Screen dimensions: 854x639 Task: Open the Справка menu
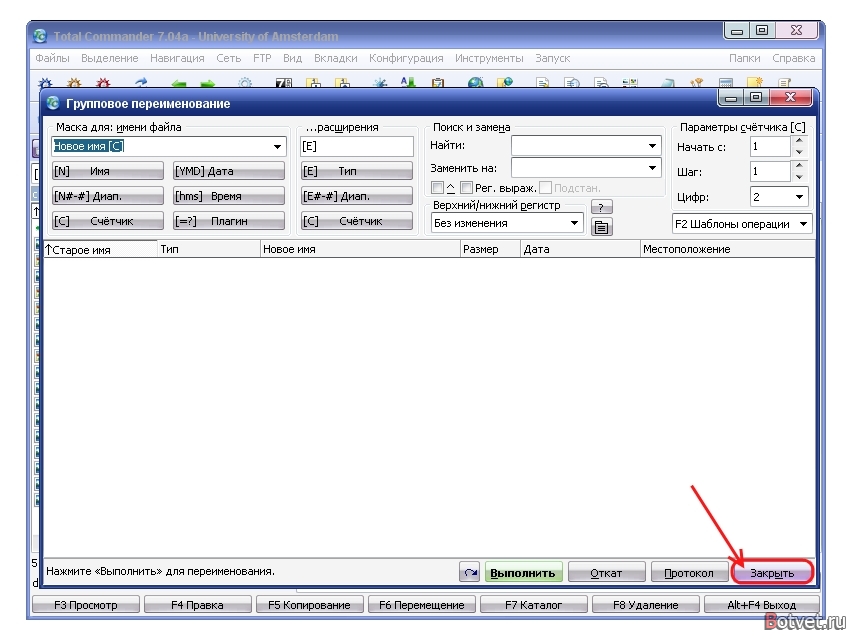(x=794, y=58)
